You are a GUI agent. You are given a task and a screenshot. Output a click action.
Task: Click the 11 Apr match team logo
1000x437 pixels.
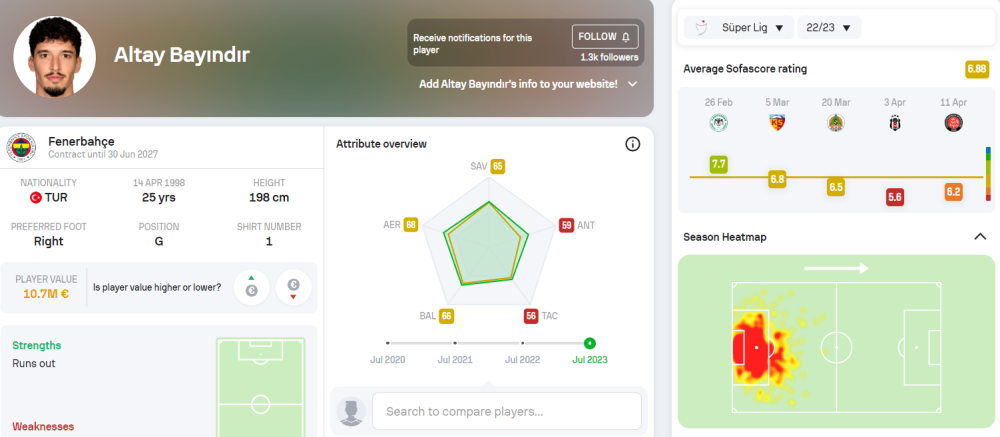[953, 123]
